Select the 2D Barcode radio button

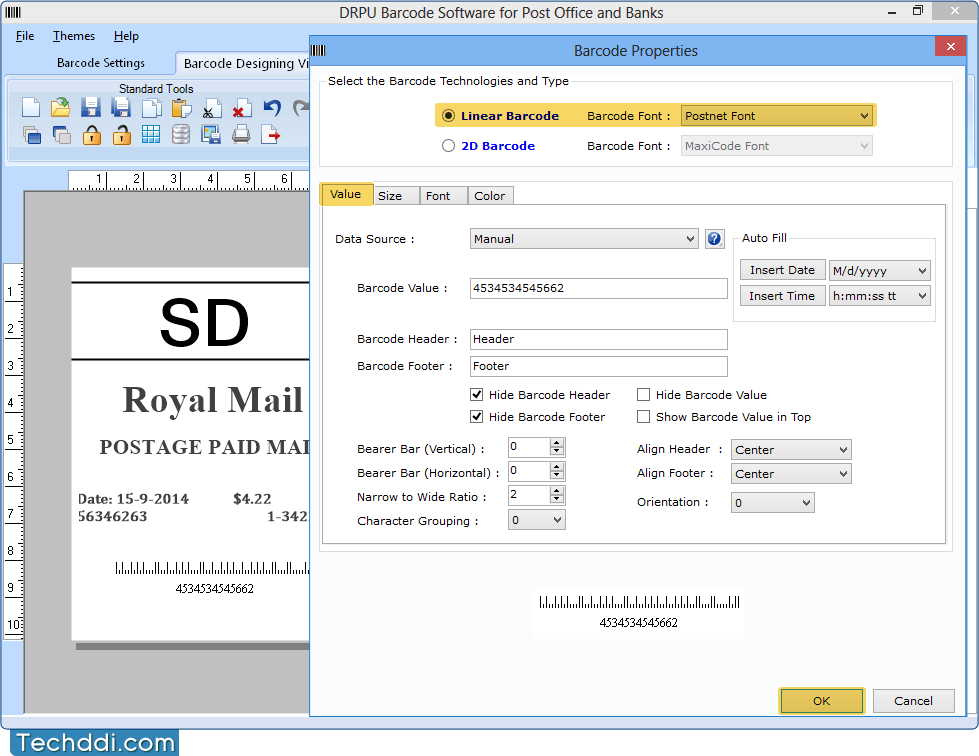coord(448,145)
